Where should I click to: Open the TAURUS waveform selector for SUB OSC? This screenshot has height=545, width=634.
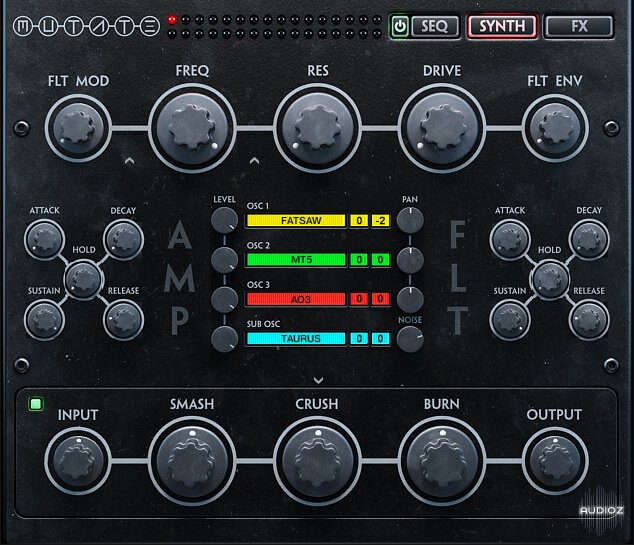[x=296, y=338]
